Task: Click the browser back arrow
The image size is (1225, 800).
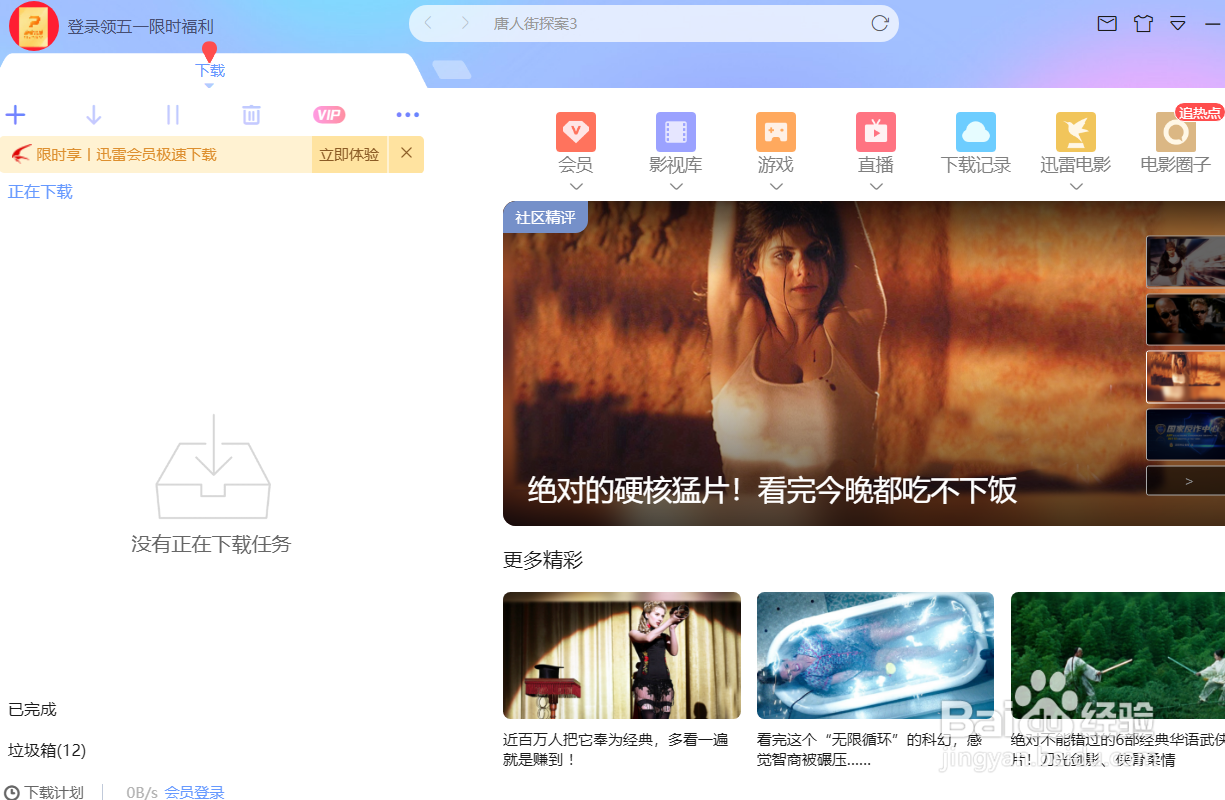Action: coord(428,23)
